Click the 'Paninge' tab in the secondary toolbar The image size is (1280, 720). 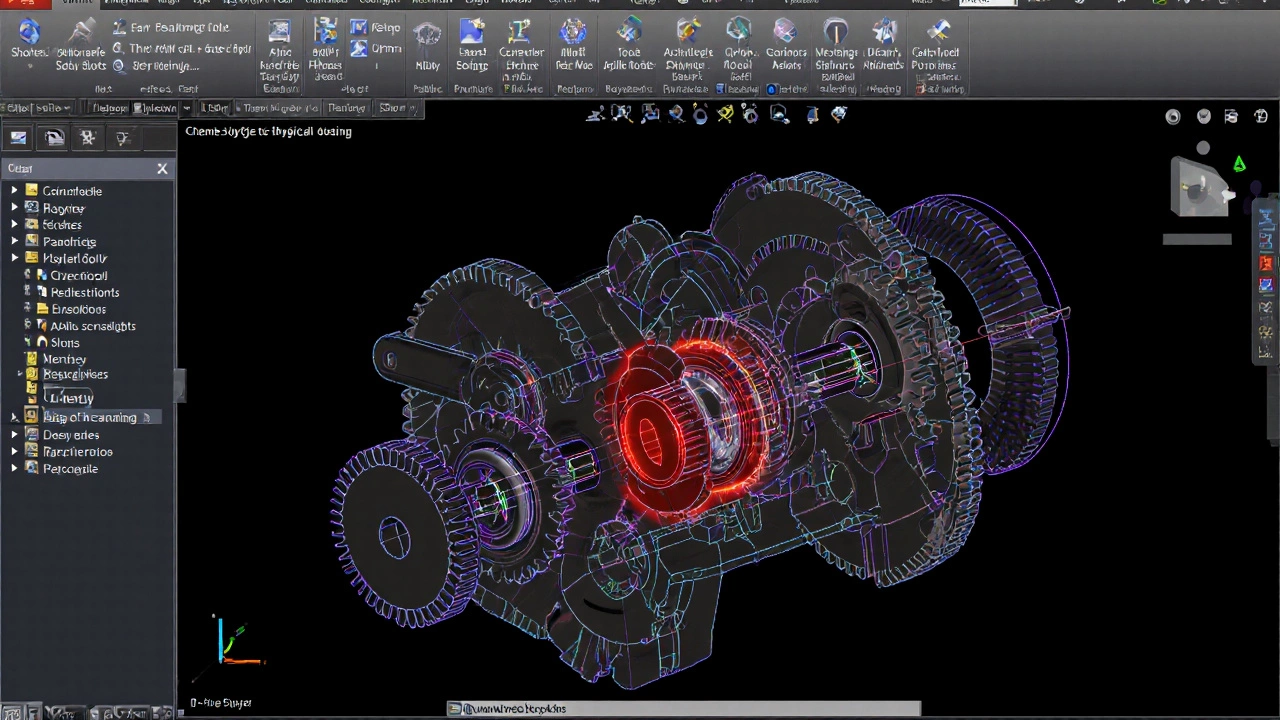pos(346,108)
